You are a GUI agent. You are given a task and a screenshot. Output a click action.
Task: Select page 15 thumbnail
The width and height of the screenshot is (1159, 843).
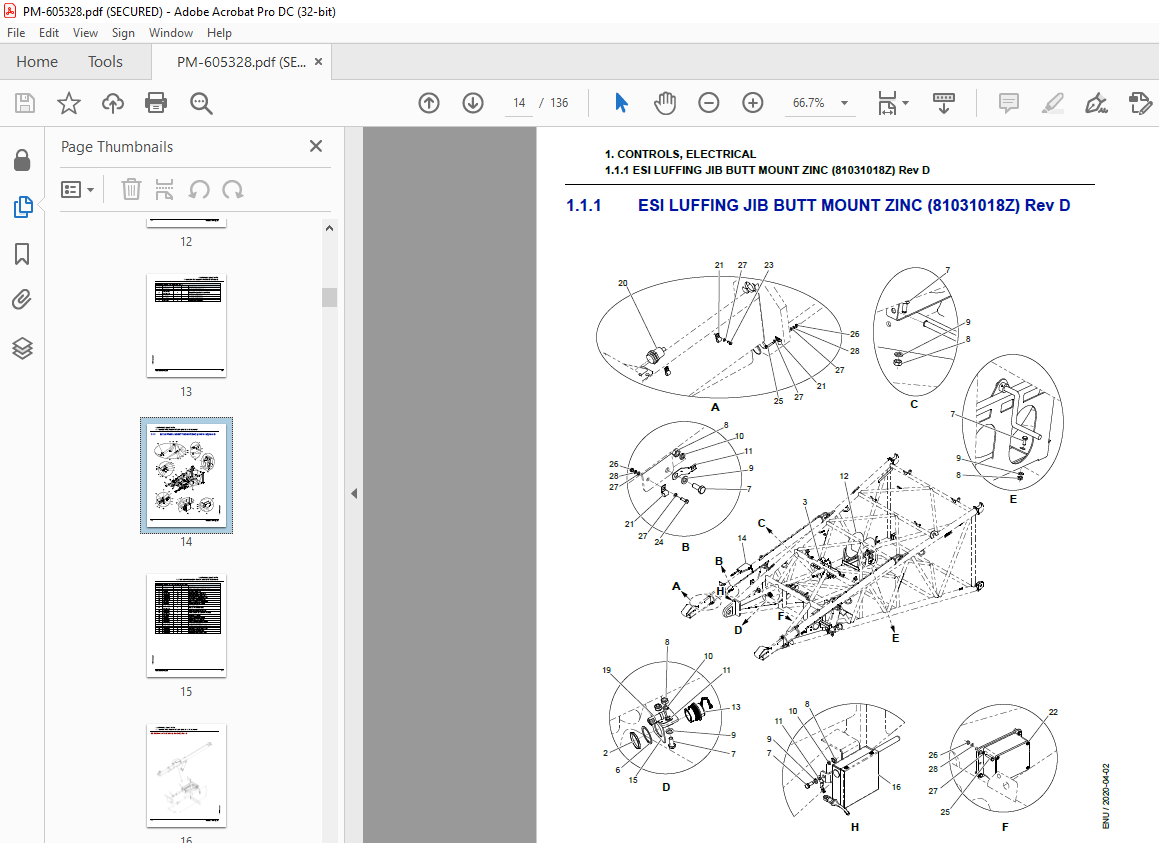point(186,626)
